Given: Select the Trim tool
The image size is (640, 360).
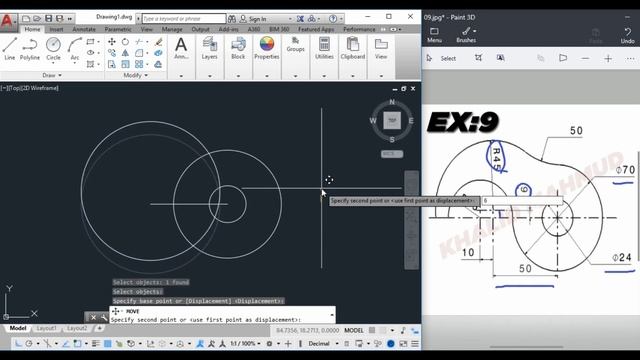Looking at the screenshot, I should coord(139,42).
